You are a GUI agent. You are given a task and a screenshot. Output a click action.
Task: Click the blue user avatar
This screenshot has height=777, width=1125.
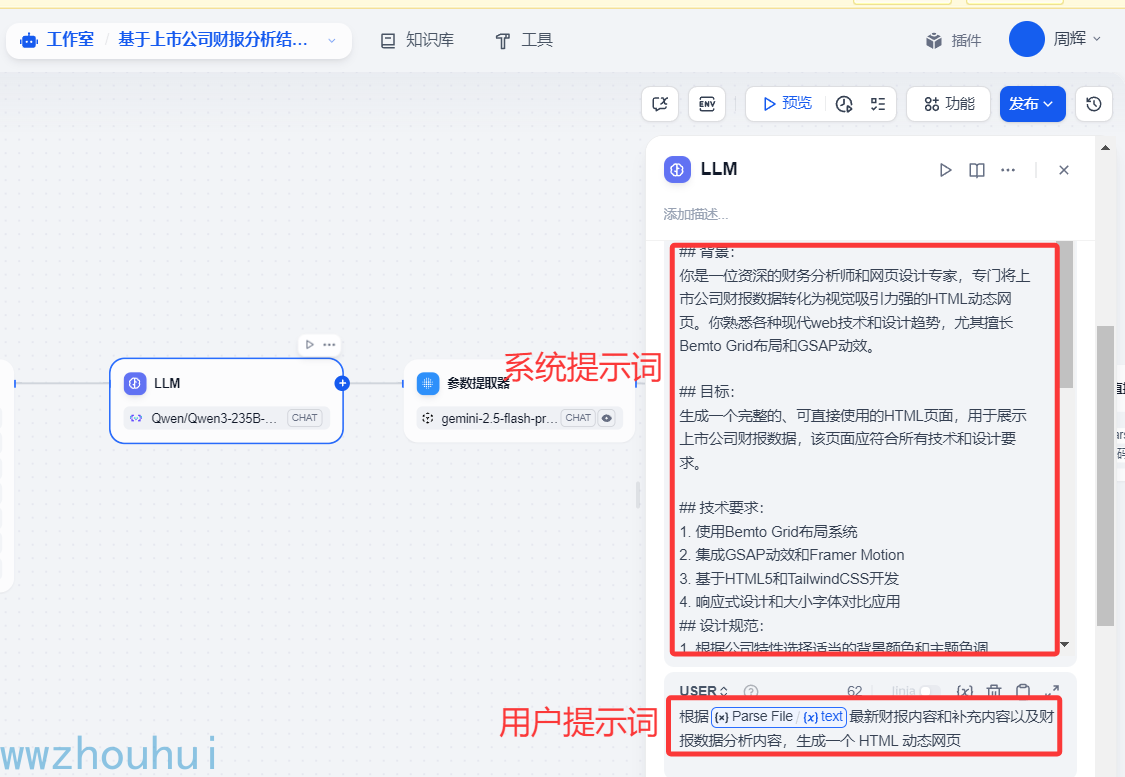point(1027,39)
